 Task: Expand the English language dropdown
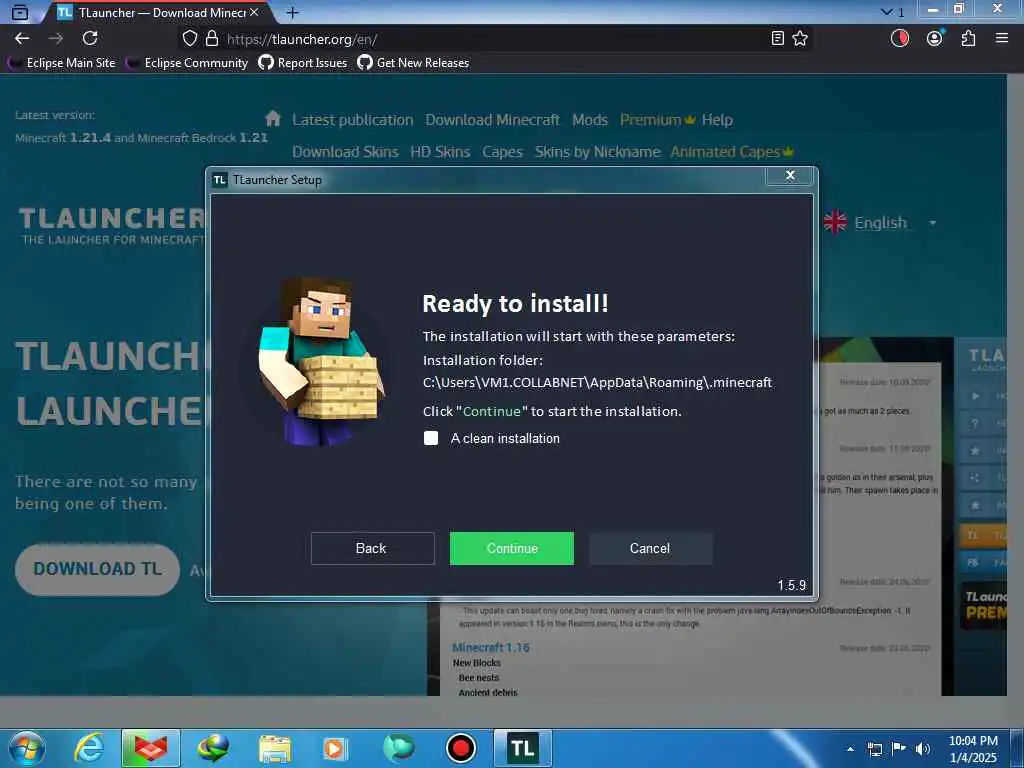coord(880,223)
